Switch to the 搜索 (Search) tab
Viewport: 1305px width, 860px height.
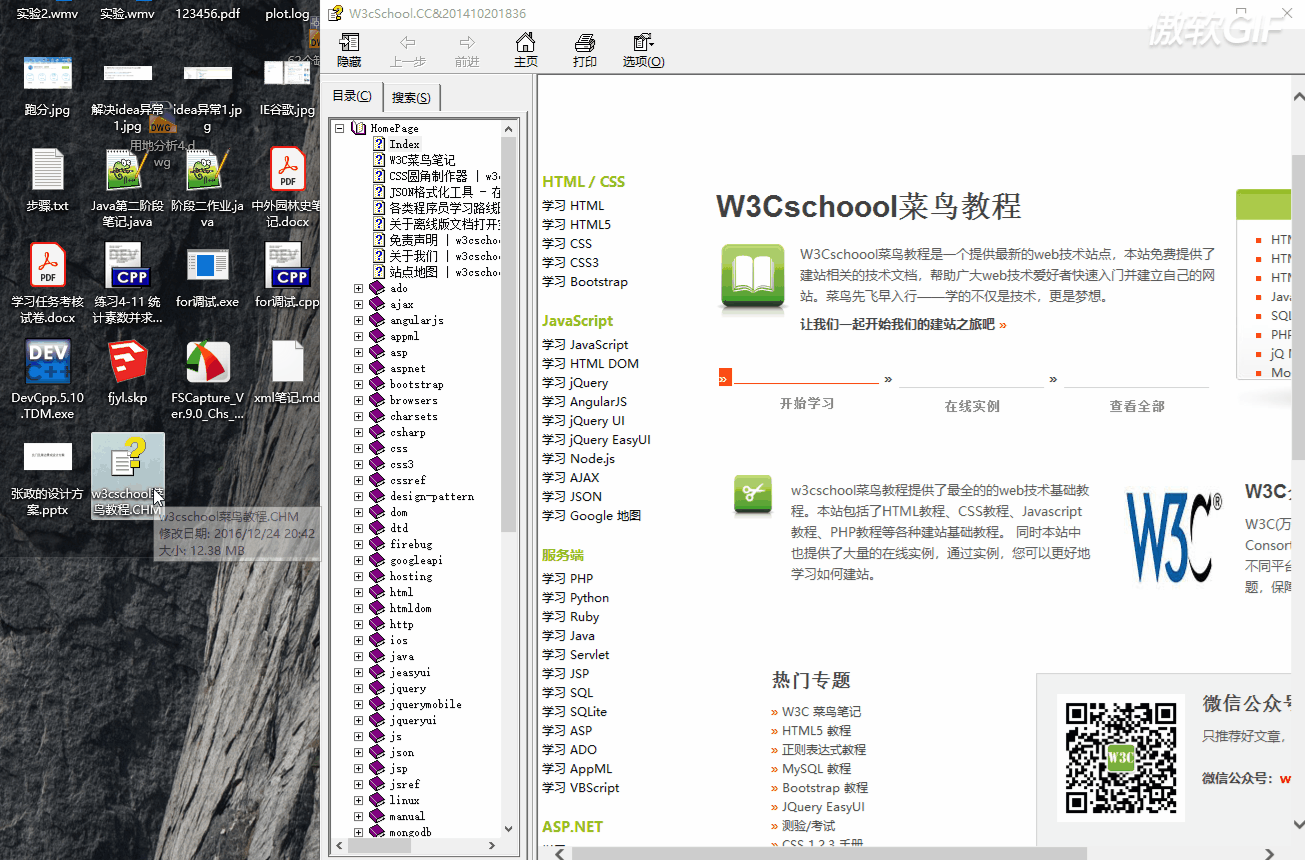411,97
